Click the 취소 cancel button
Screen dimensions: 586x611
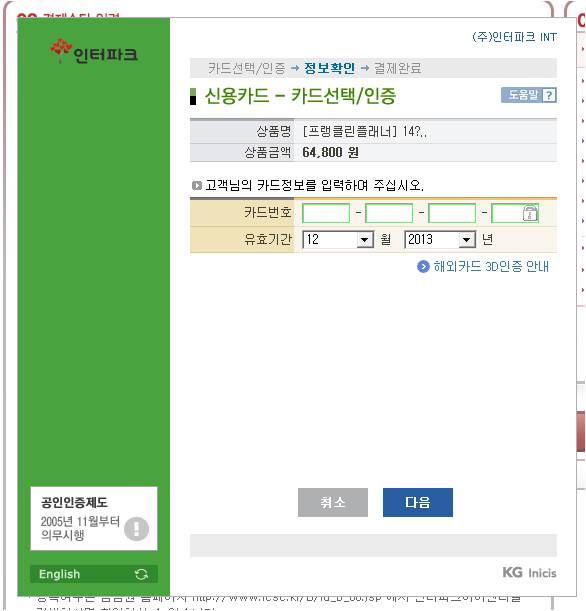[x=333, y=502]
